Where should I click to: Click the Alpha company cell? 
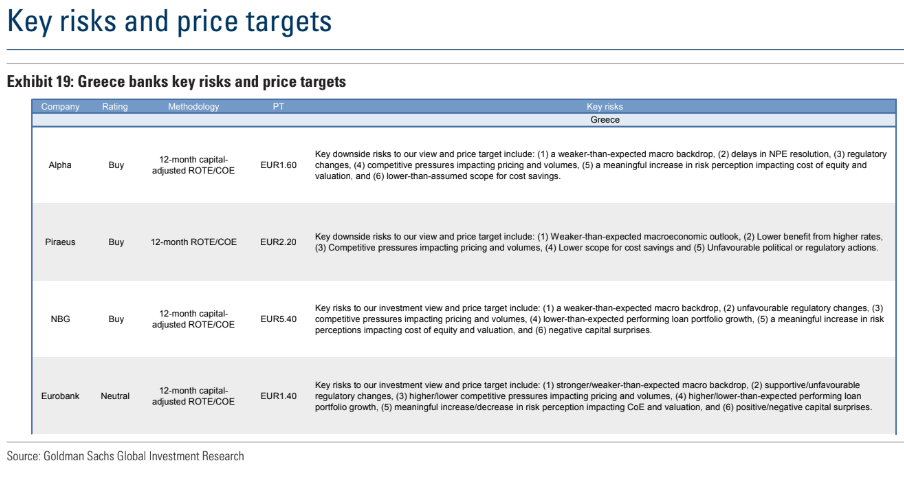pos(60,165)
